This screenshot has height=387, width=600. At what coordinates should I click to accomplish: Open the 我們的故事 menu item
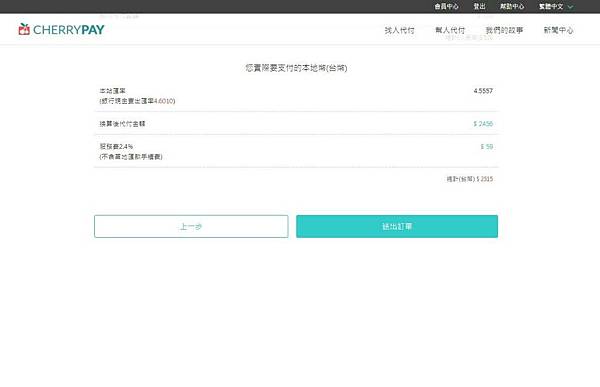[504, 30]
